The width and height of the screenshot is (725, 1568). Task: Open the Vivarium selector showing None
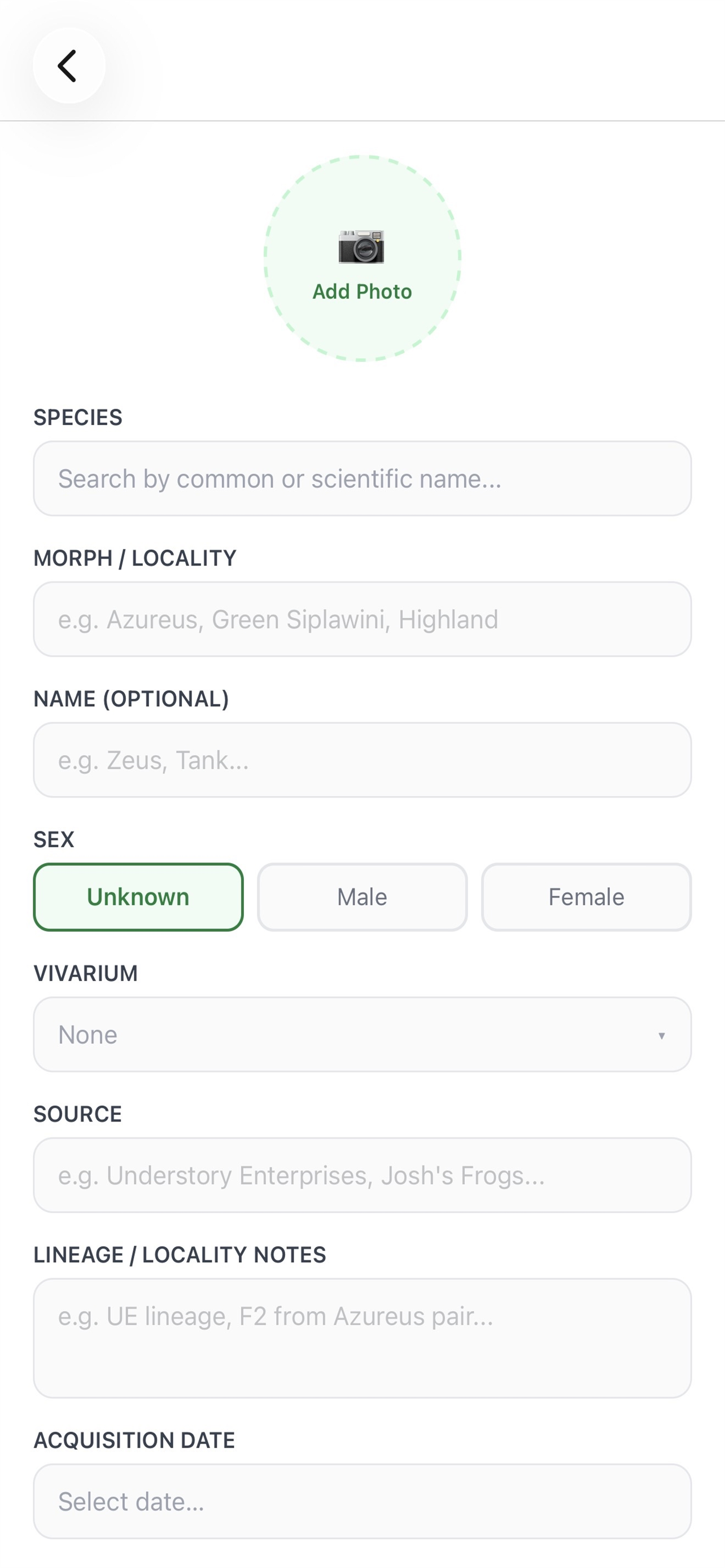coord(361,1034)
